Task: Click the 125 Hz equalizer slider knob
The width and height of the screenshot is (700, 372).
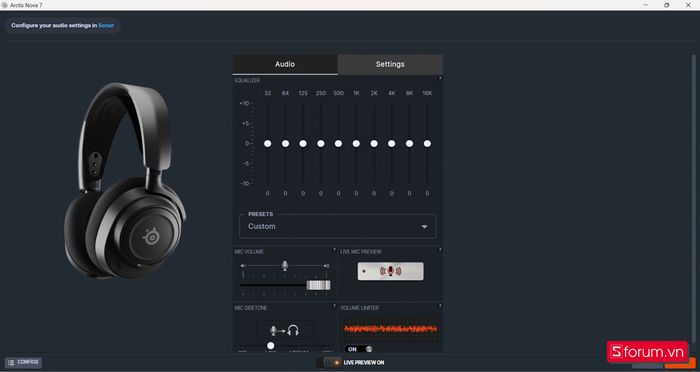Action: pyautogui.click(x=303, y=143)
